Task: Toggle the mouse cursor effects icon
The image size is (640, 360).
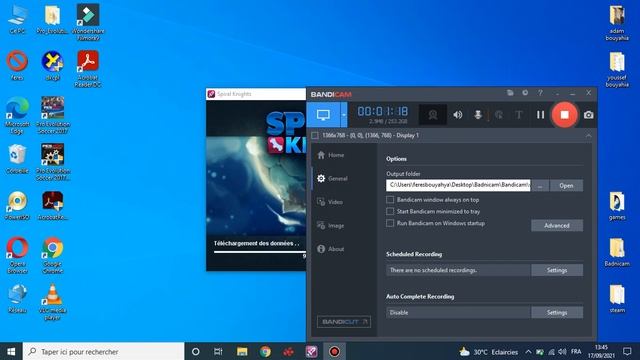Action: coord(499,115)
